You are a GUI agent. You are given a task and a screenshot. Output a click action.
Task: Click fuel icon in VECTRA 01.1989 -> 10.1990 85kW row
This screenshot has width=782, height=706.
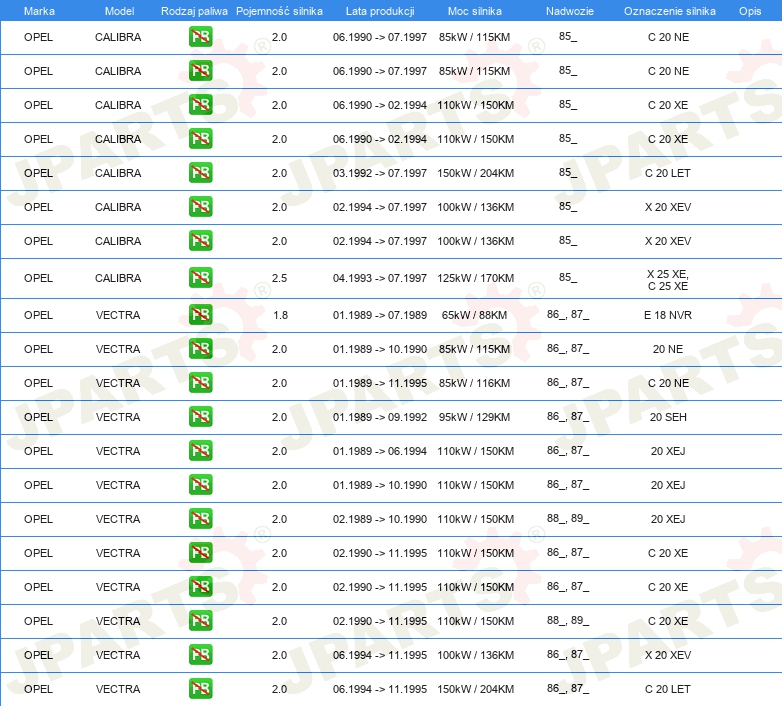(x=200, y=349)
